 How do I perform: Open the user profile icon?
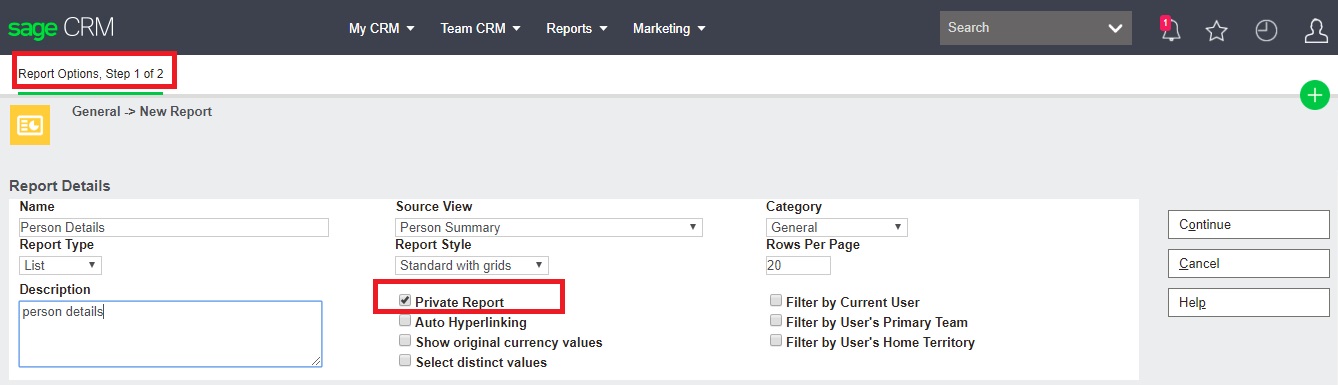click(1316, 30)
